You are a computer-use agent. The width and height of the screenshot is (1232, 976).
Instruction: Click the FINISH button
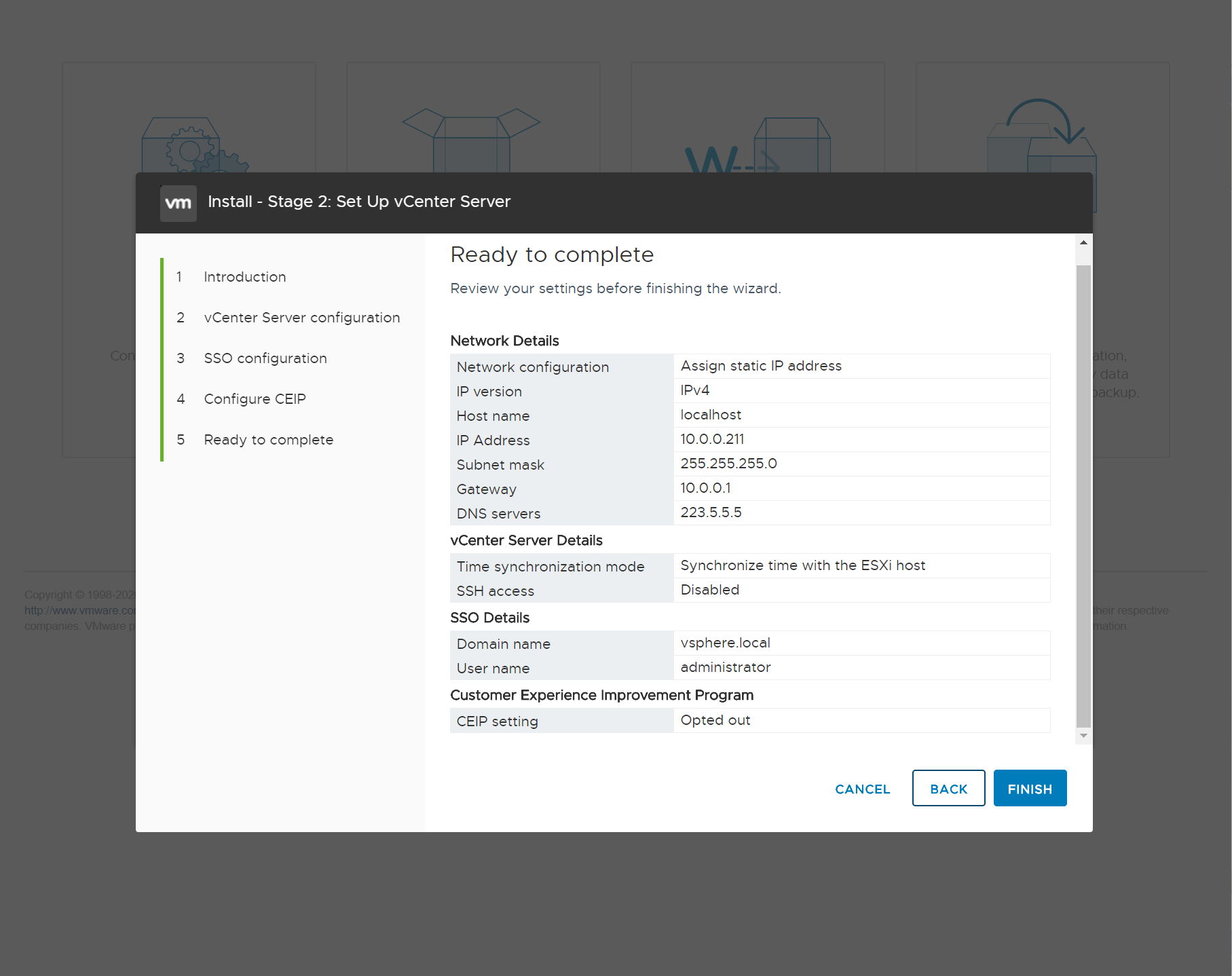coord(1030,788)
